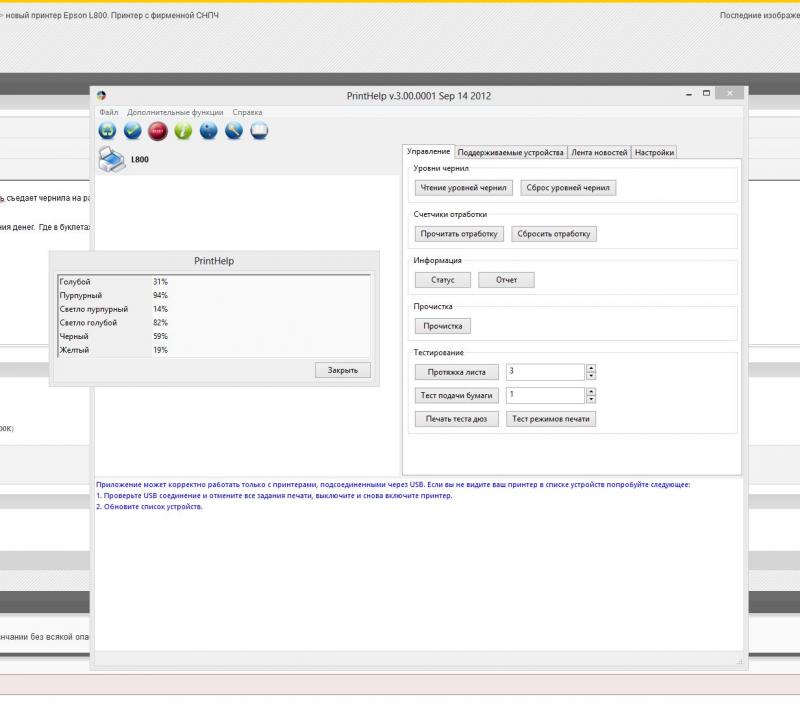800x704 pixels.
Task: Click the PrintHelp app icon in title bar
Action: point(102,95)
